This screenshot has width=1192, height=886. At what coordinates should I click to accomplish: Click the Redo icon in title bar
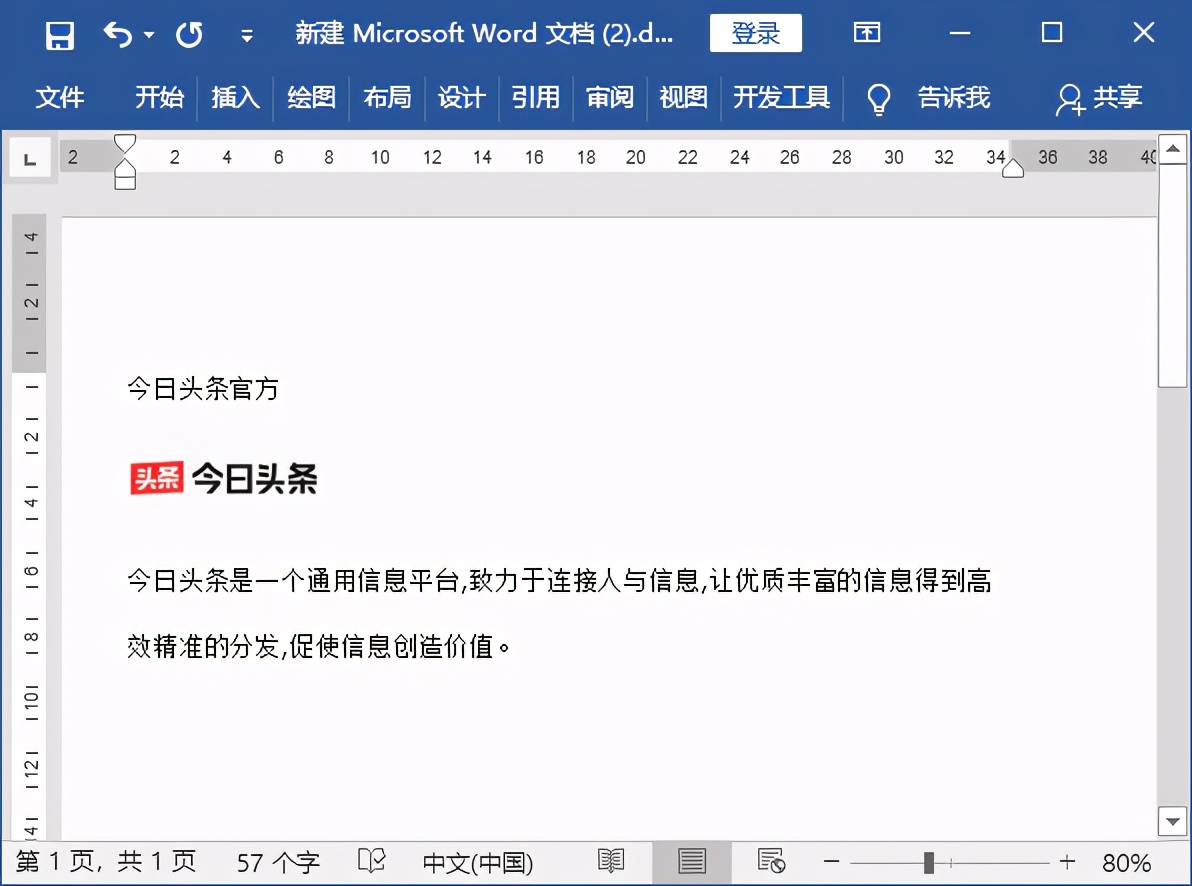189,35
